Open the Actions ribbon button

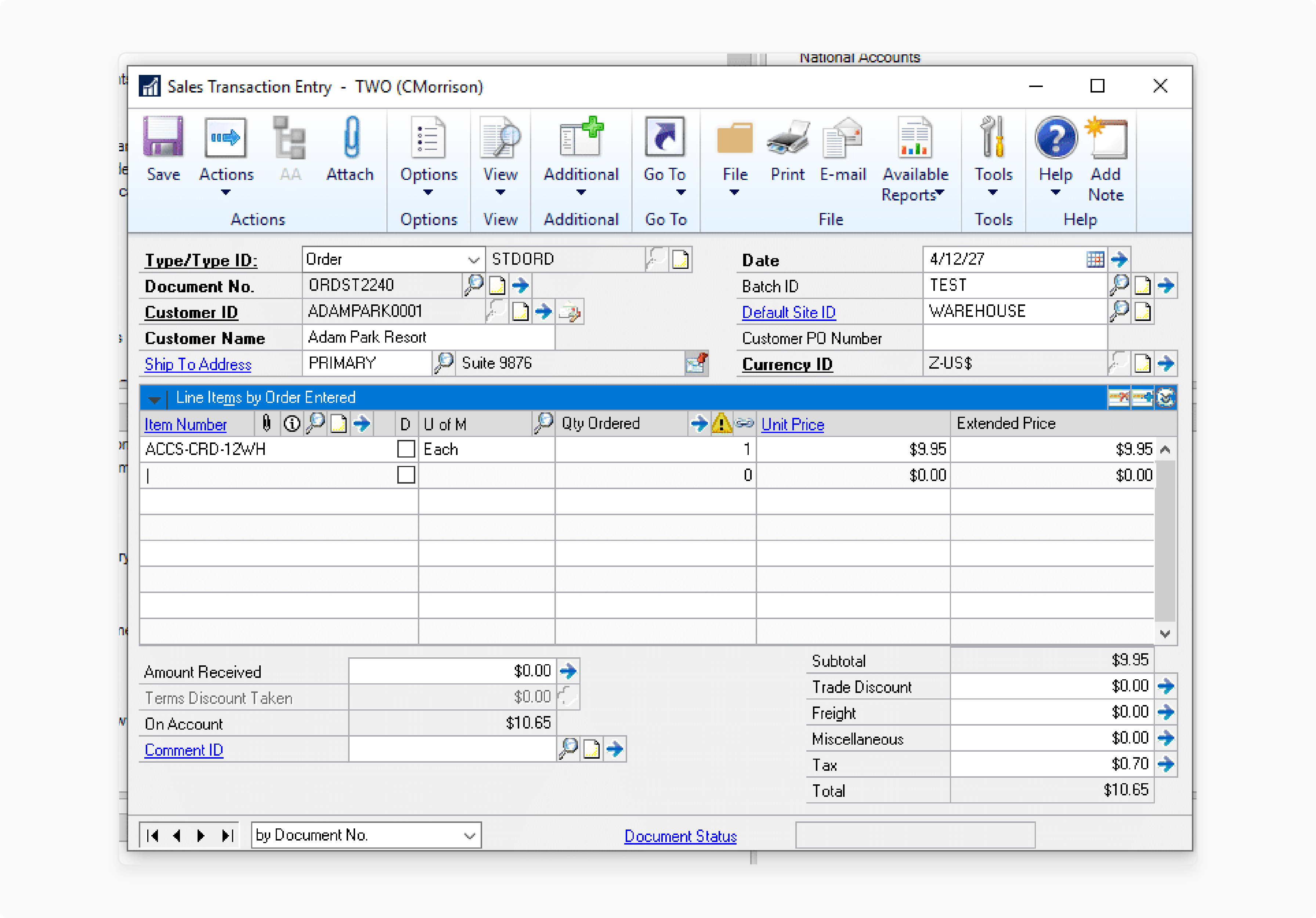[x=226, y=156]
